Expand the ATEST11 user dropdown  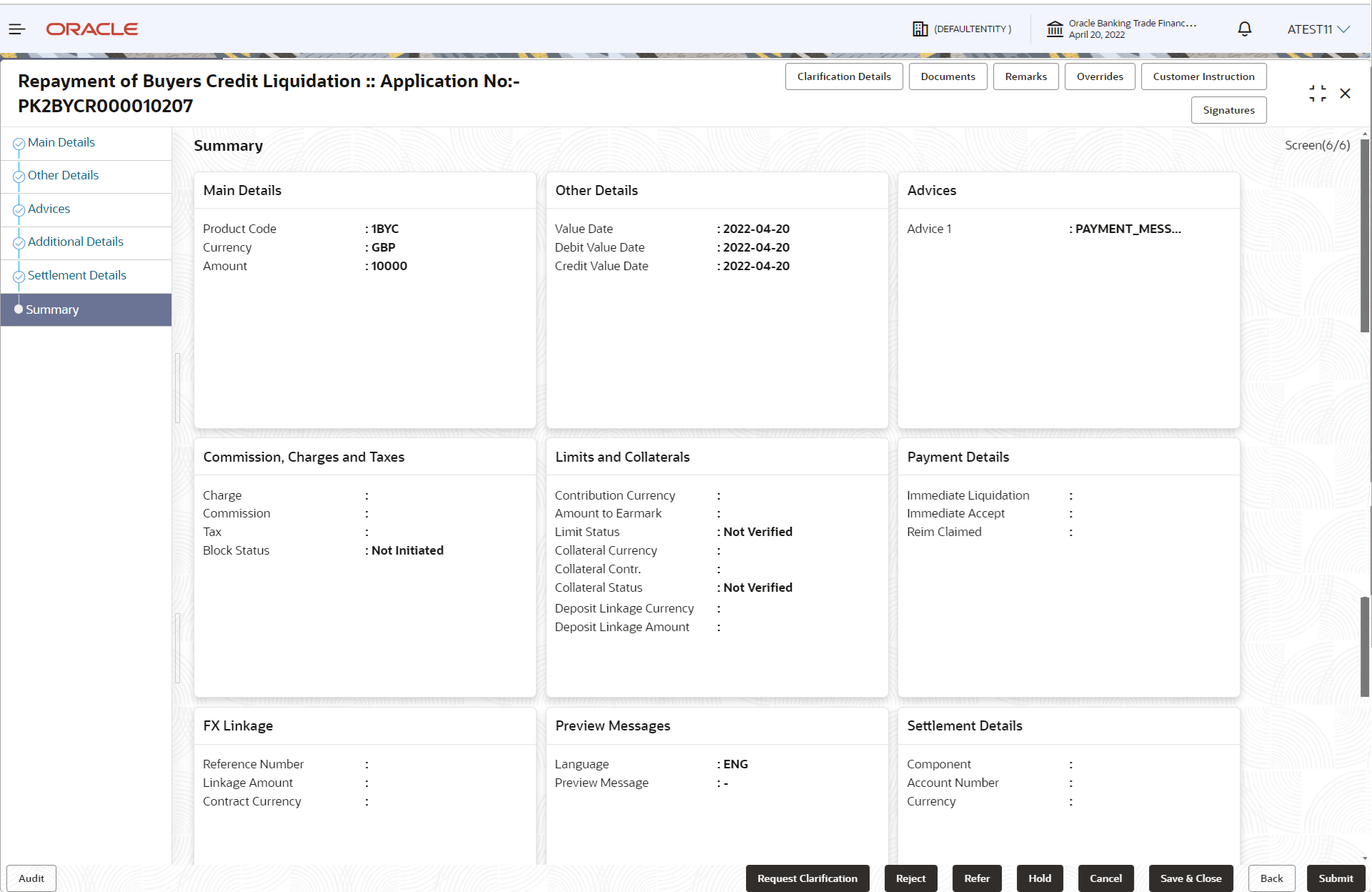[x=1318, y=29]
